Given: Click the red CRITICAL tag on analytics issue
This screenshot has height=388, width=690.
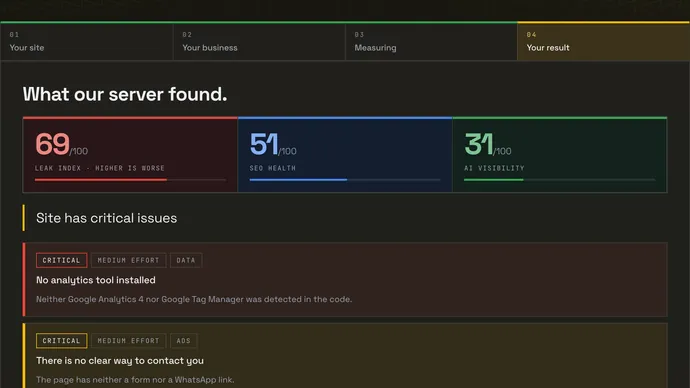Looking at the screenshot, I should [62, 260].
